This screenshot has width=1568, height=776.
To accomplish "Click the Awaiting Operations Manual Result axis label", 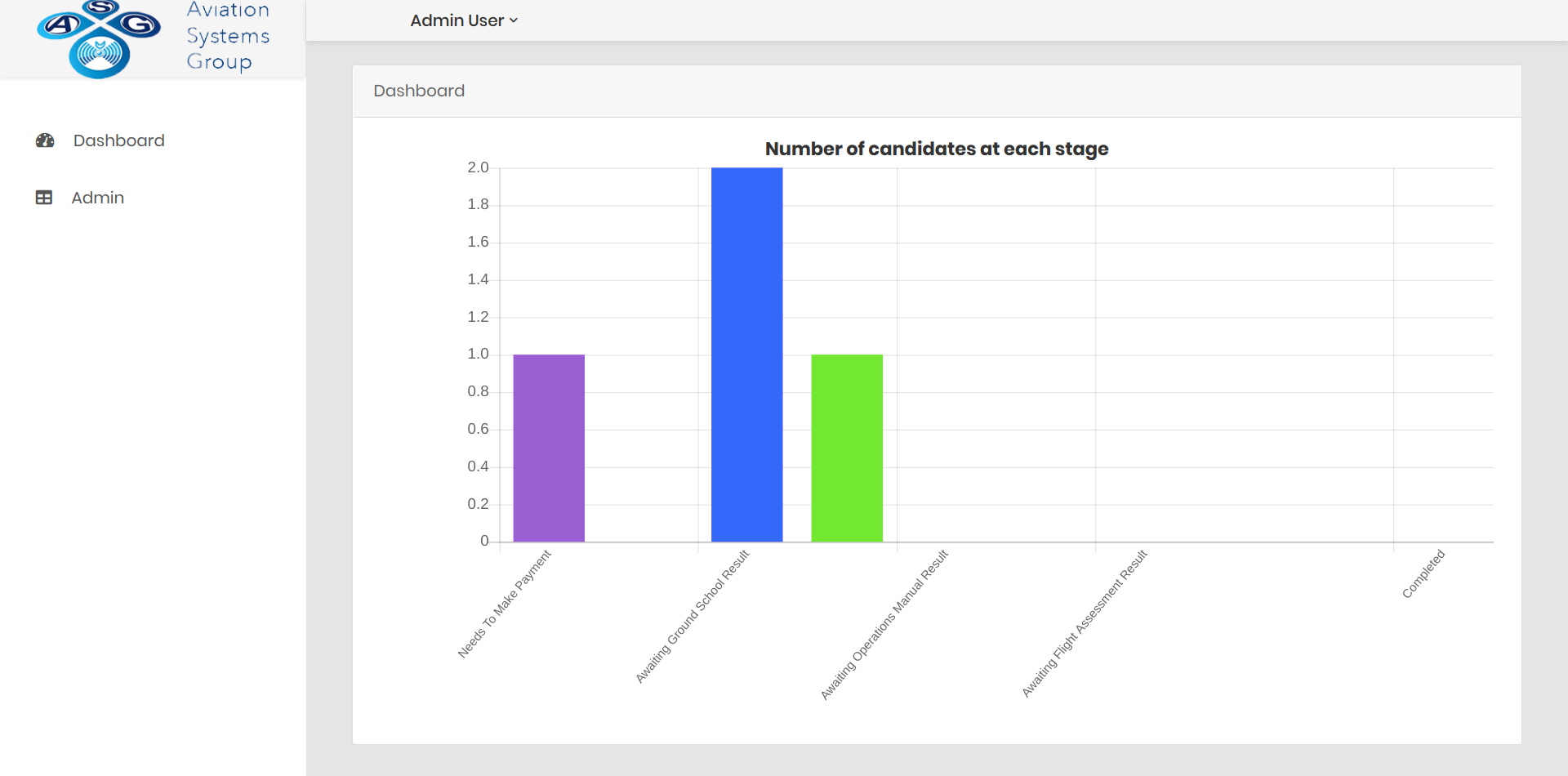I will (x=884, y=625).
